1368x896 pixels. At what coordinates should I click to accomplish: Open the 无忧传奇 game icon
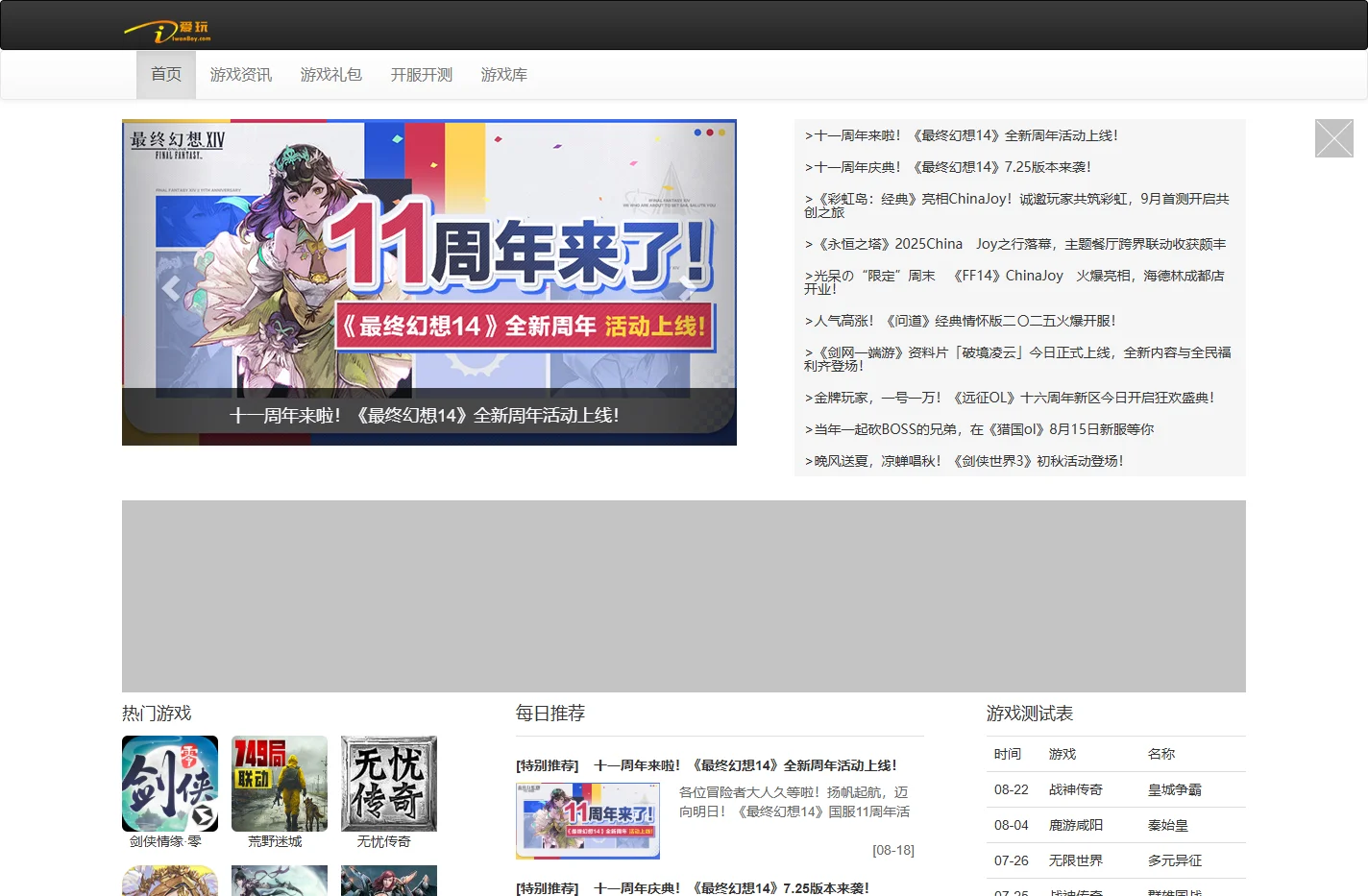389,784
